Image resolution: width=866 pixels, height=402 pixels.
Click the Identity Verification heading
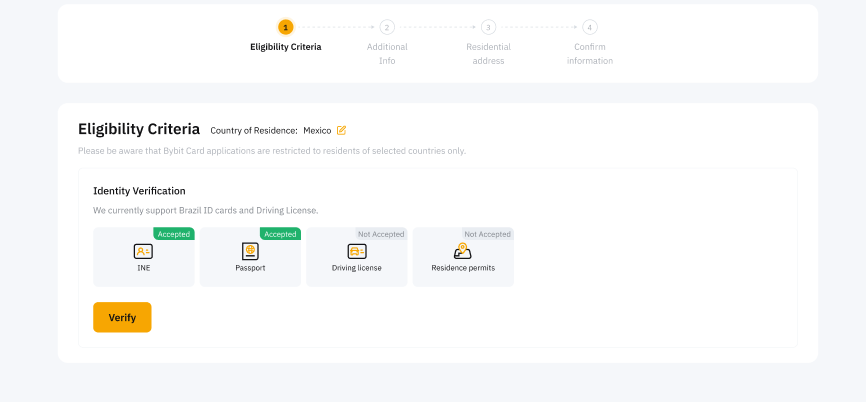[139, 190]
